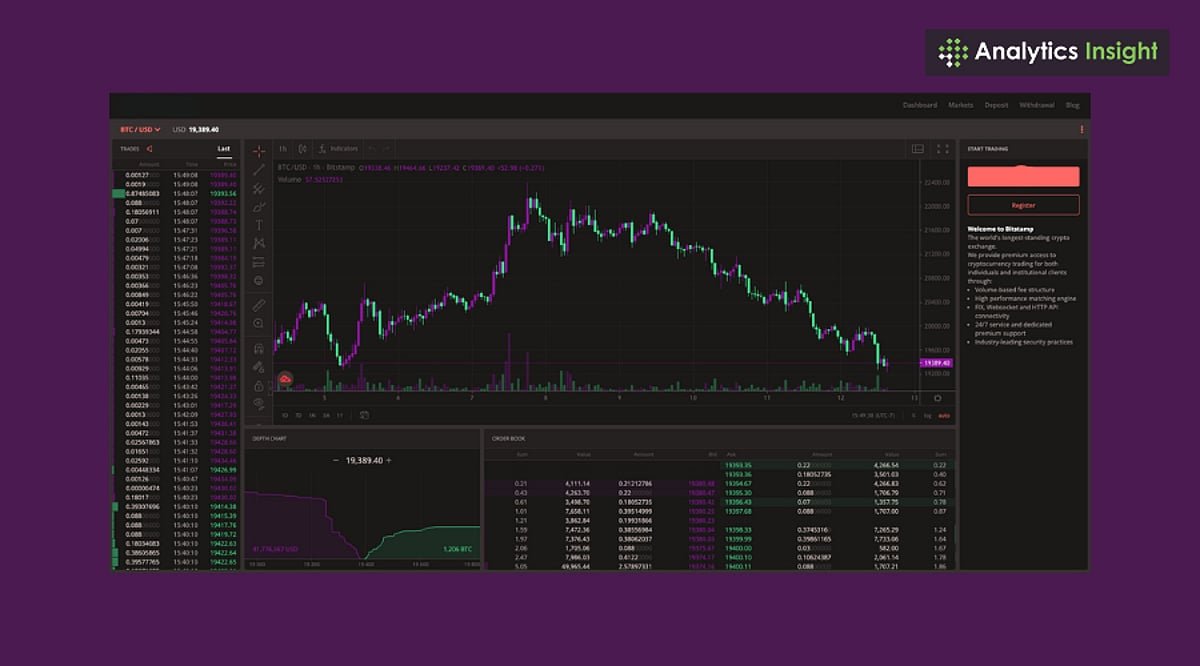Pick the ruler measure tool
Screen dimensions: 1200x666
pyautogui.click(x=259, y=305)
